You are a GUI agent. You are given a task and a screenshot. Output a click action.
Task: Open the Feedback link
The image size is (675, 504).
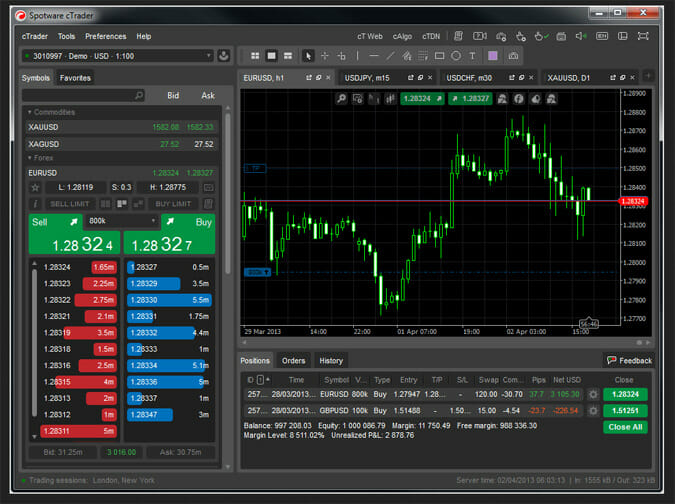[629, 361]
